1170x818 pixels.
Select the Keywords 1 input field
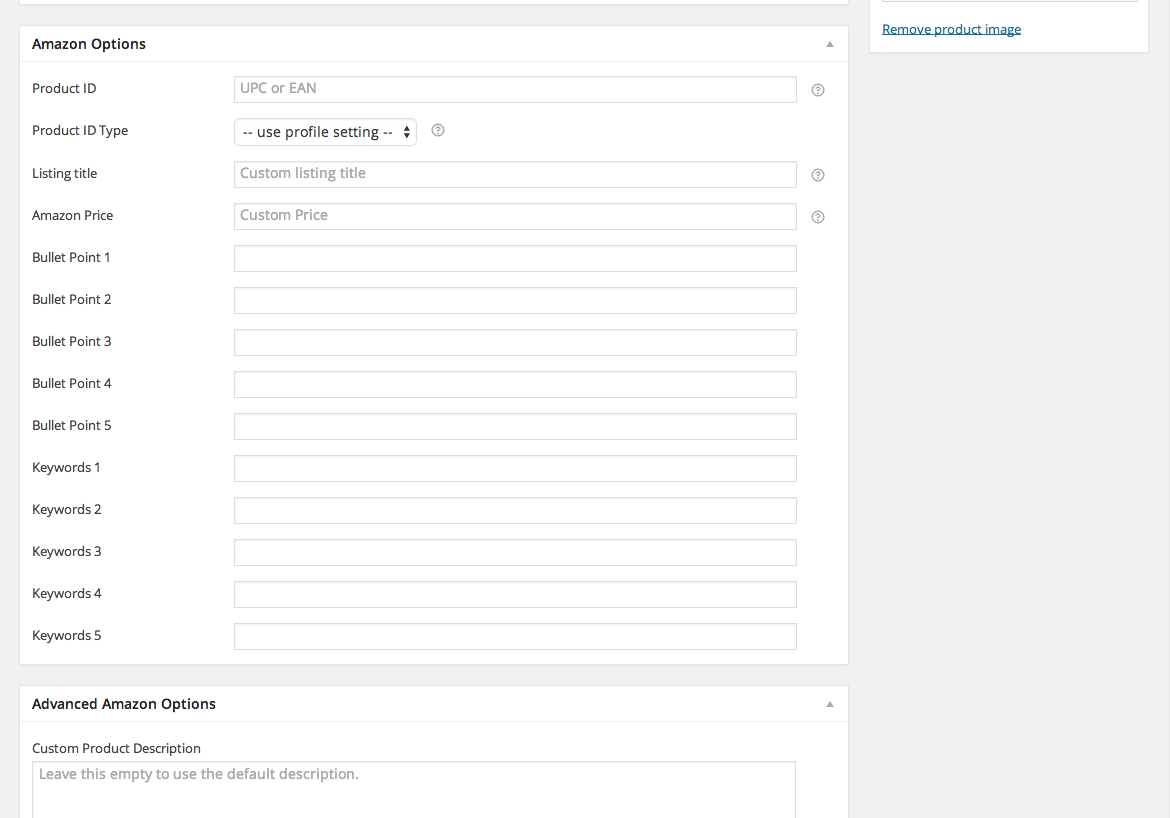(x=515, y=469)
